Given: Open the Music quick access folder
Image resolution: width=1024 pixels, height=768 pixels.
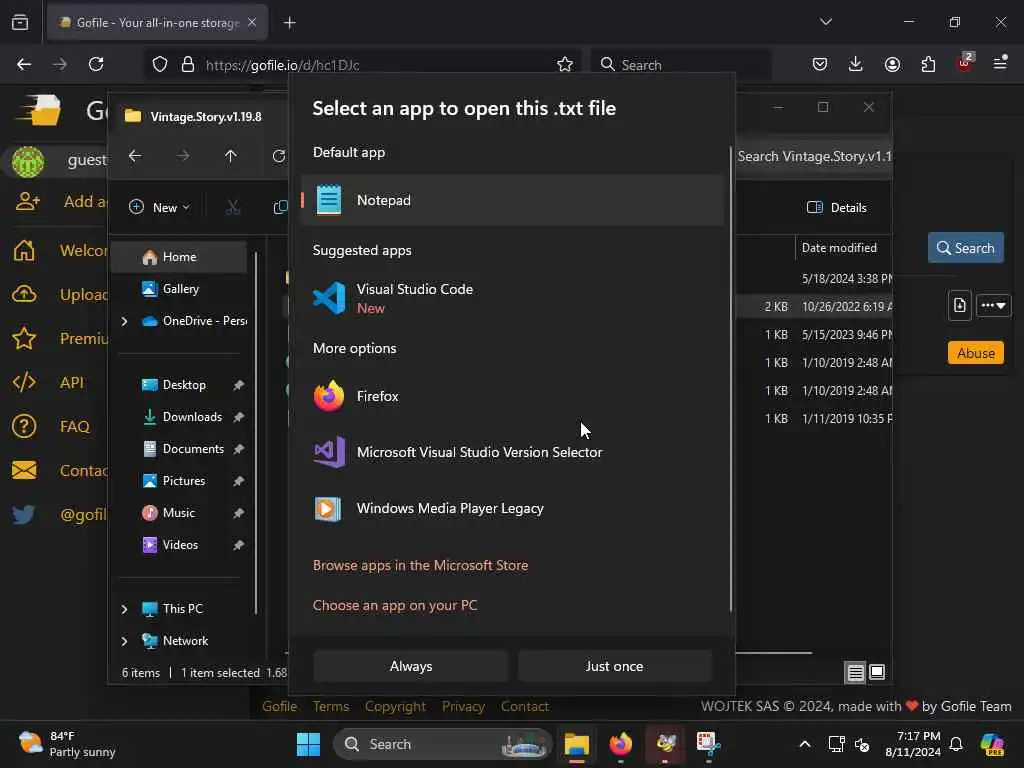Looking at the screenshot, I should point(178,513).
